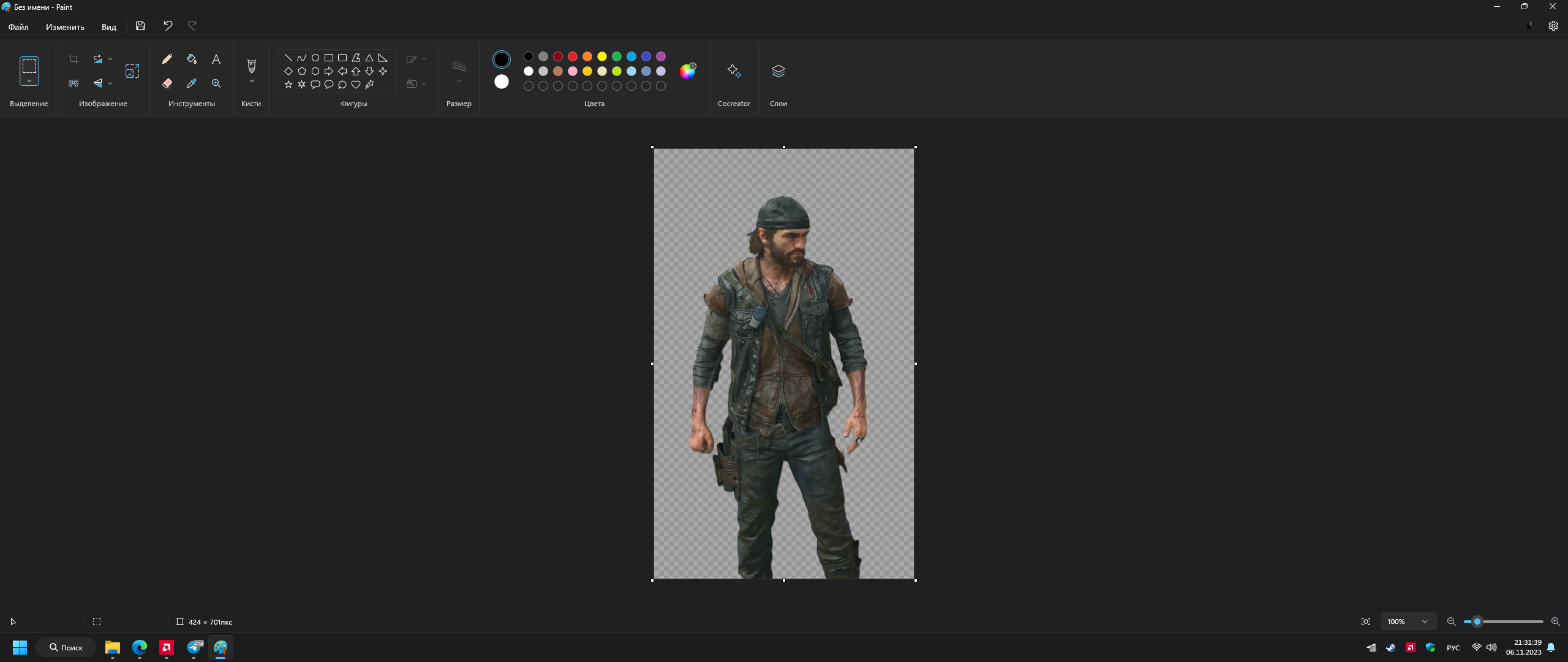Select the black primary color circle
Screen dimensions: 1568x662
pos(501,59)
